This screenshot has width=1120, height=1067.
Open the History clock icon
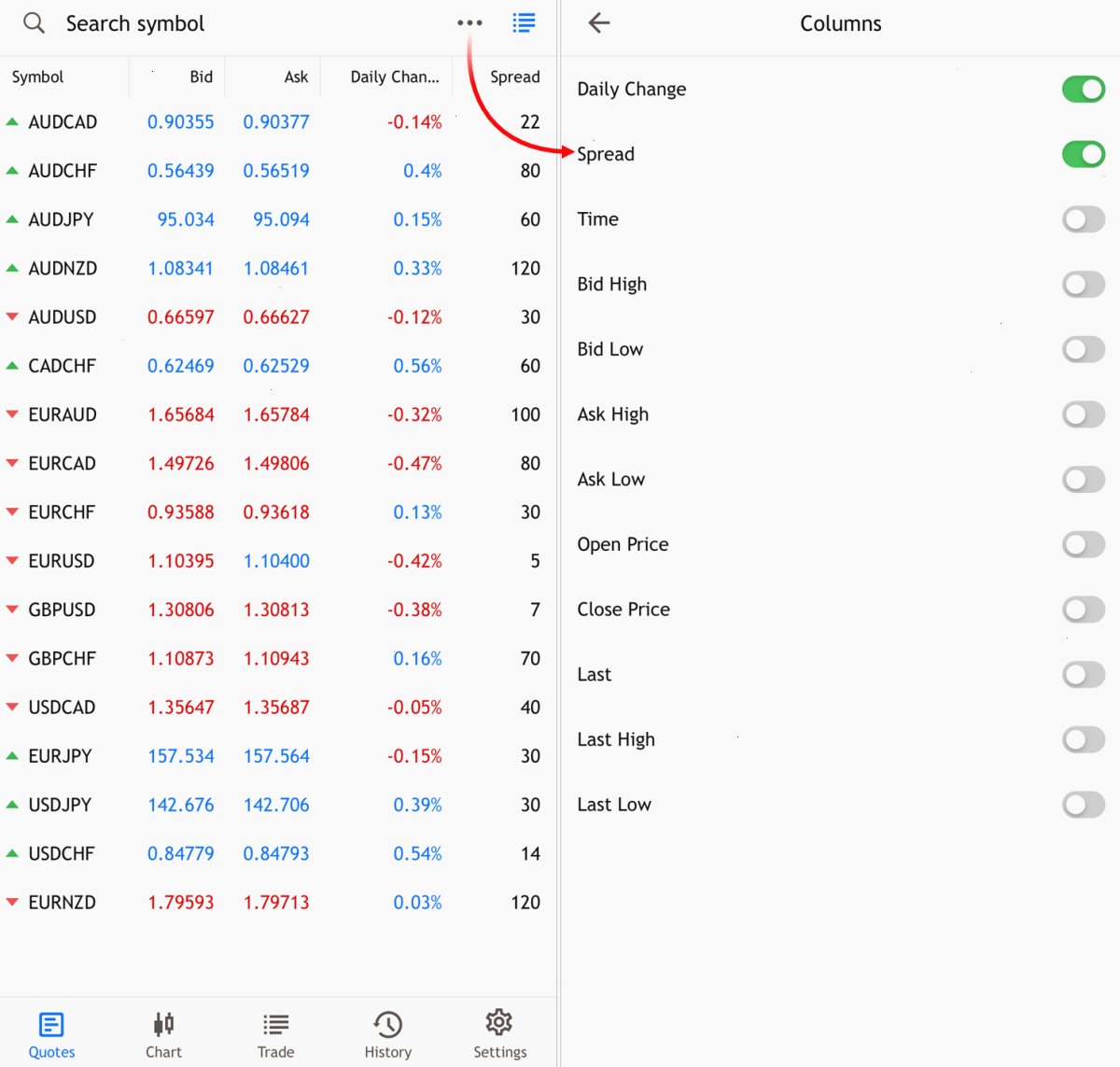point(387,1024)
